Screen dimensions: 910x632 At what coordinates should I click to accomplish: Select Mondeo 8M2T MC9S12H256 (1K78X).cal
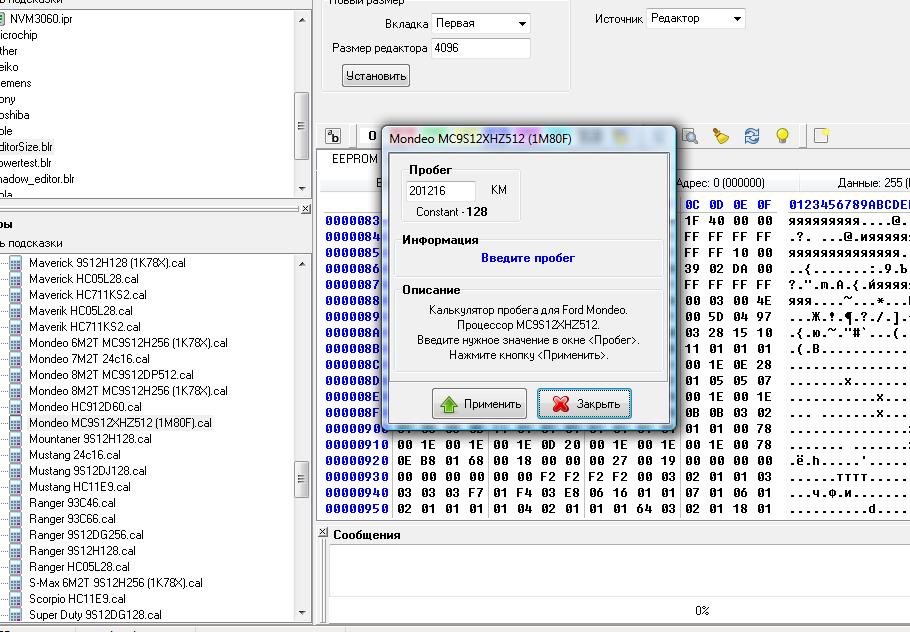[x=128, y=391]
